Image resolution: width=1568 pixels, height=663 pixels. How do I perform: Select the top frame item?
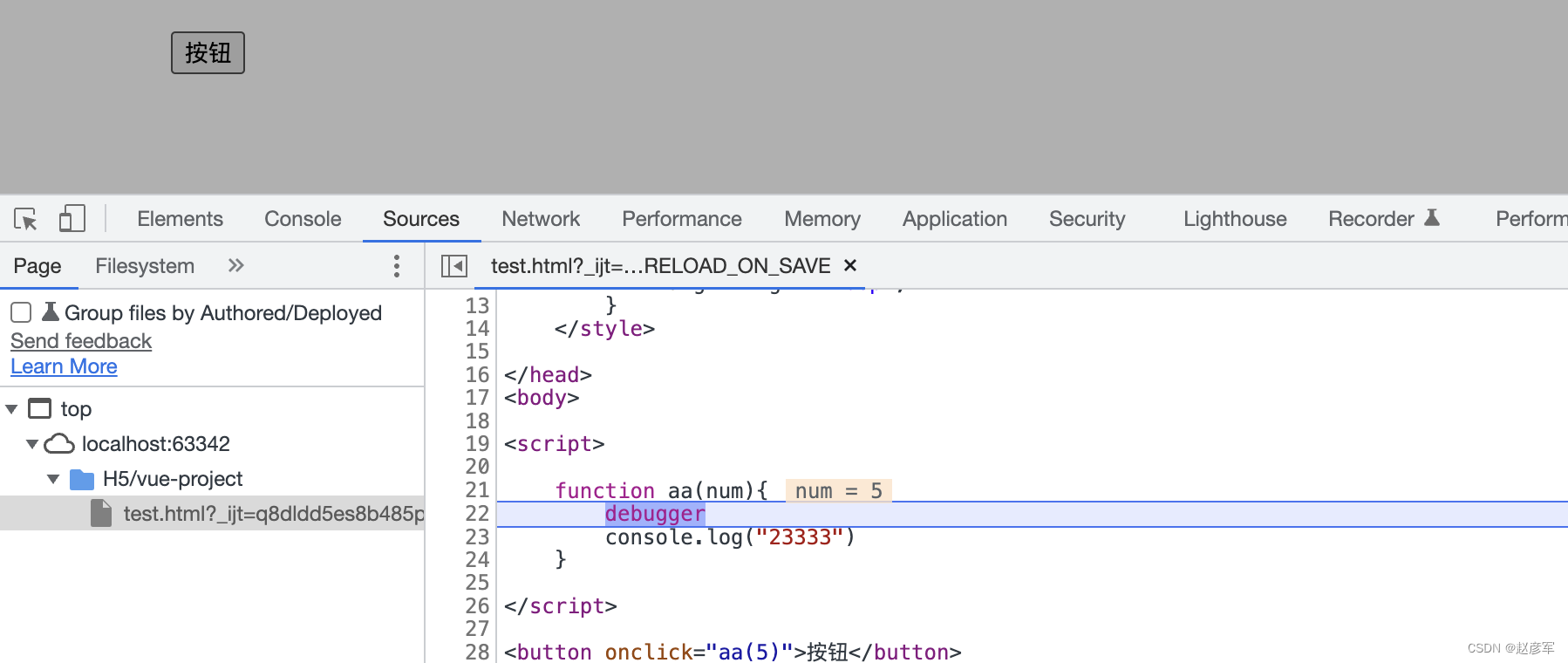pos(76,409)
